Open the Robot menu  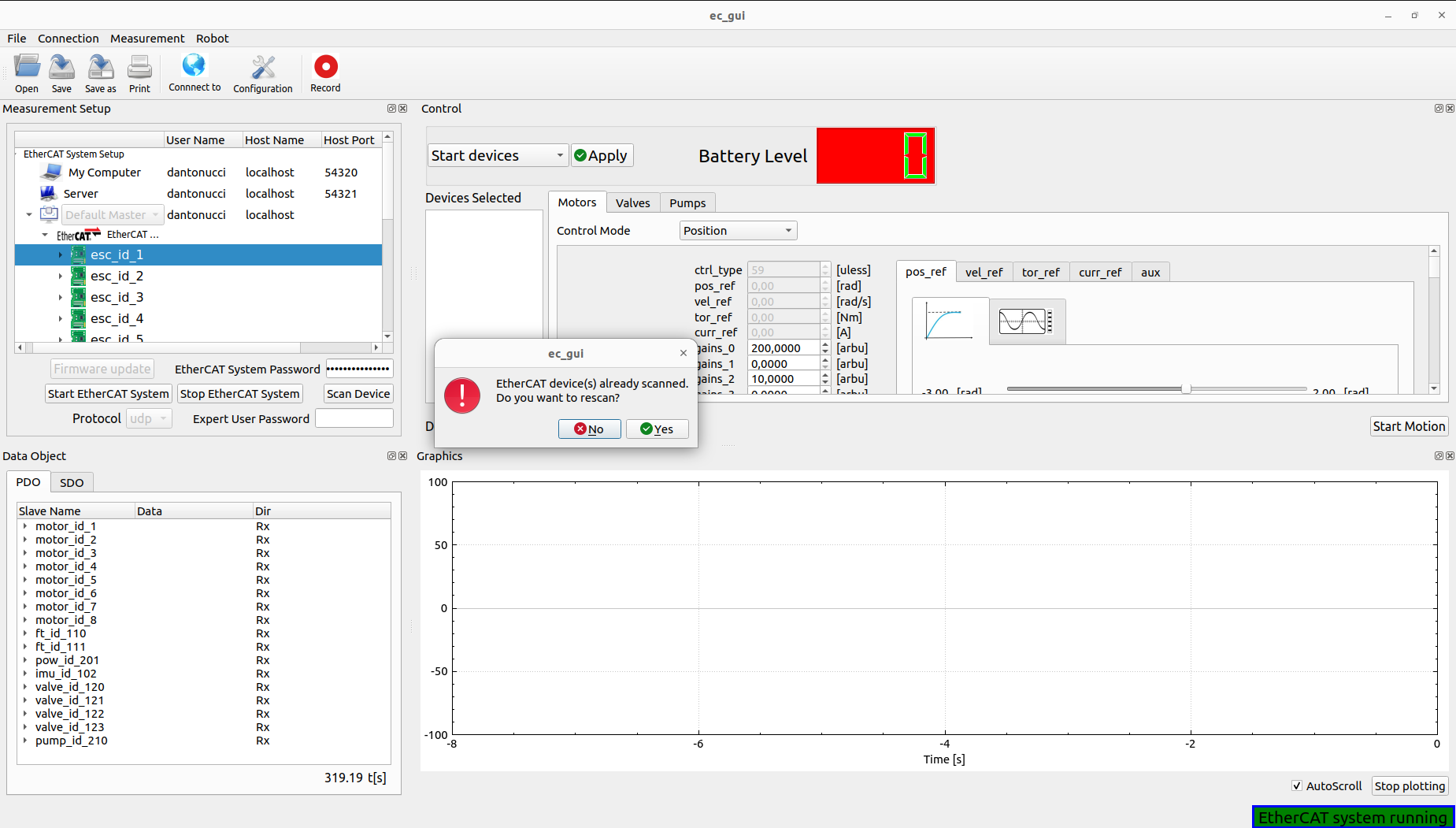click(x=213, y=39)
